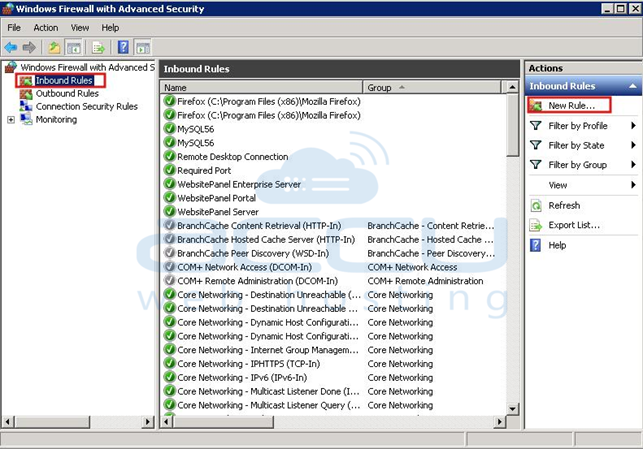
Task: Open Filter by Profile submenu arrow
Action: [x=634, y=125]
